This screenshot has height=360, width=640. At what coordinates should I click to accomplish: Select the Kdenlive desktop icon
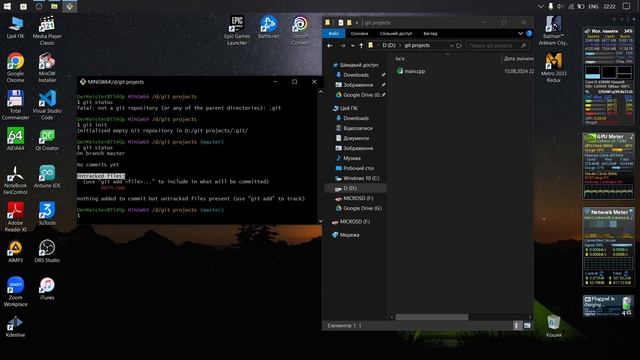coord(15,326)
